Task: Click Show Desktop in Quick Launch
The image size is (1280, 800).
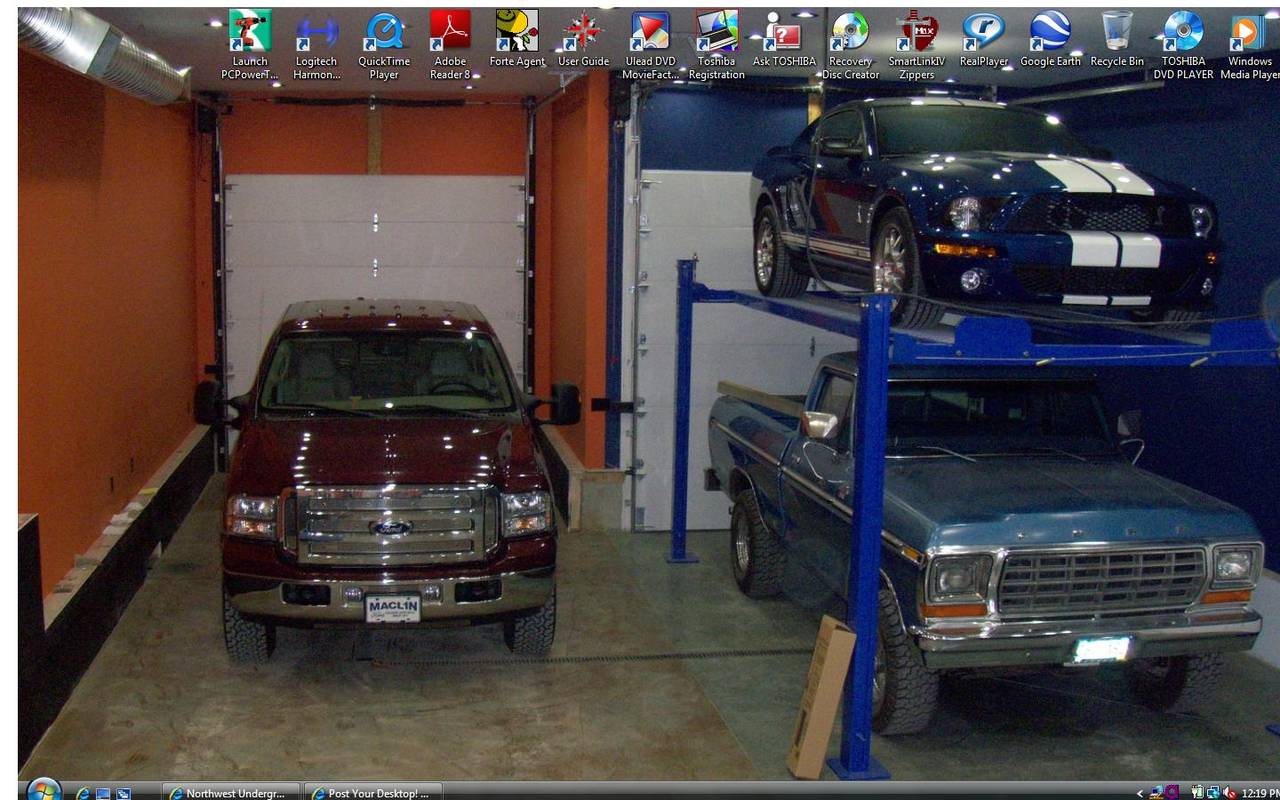Action: [103, 793]
